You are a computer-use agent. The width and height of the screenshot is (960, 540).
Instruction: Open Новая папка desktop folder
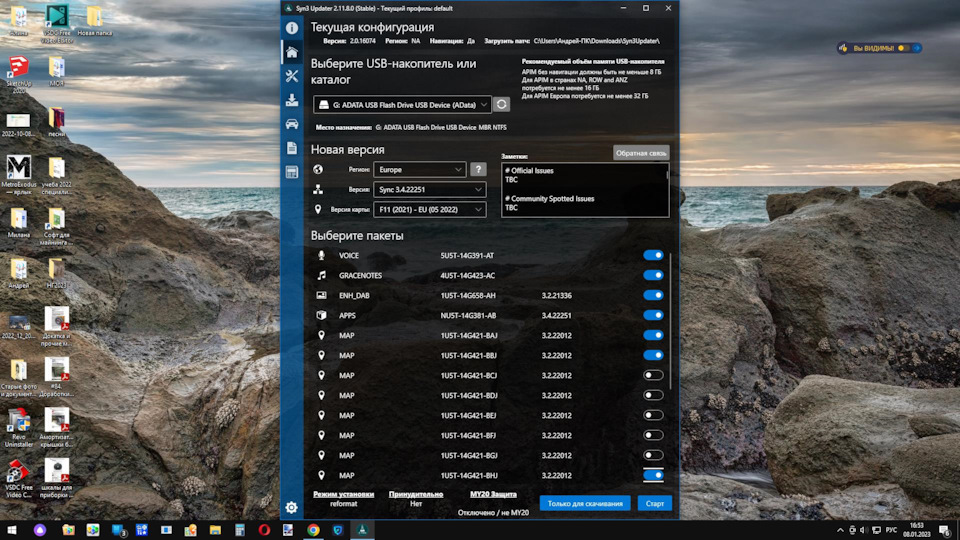click(x=94, y=21)
